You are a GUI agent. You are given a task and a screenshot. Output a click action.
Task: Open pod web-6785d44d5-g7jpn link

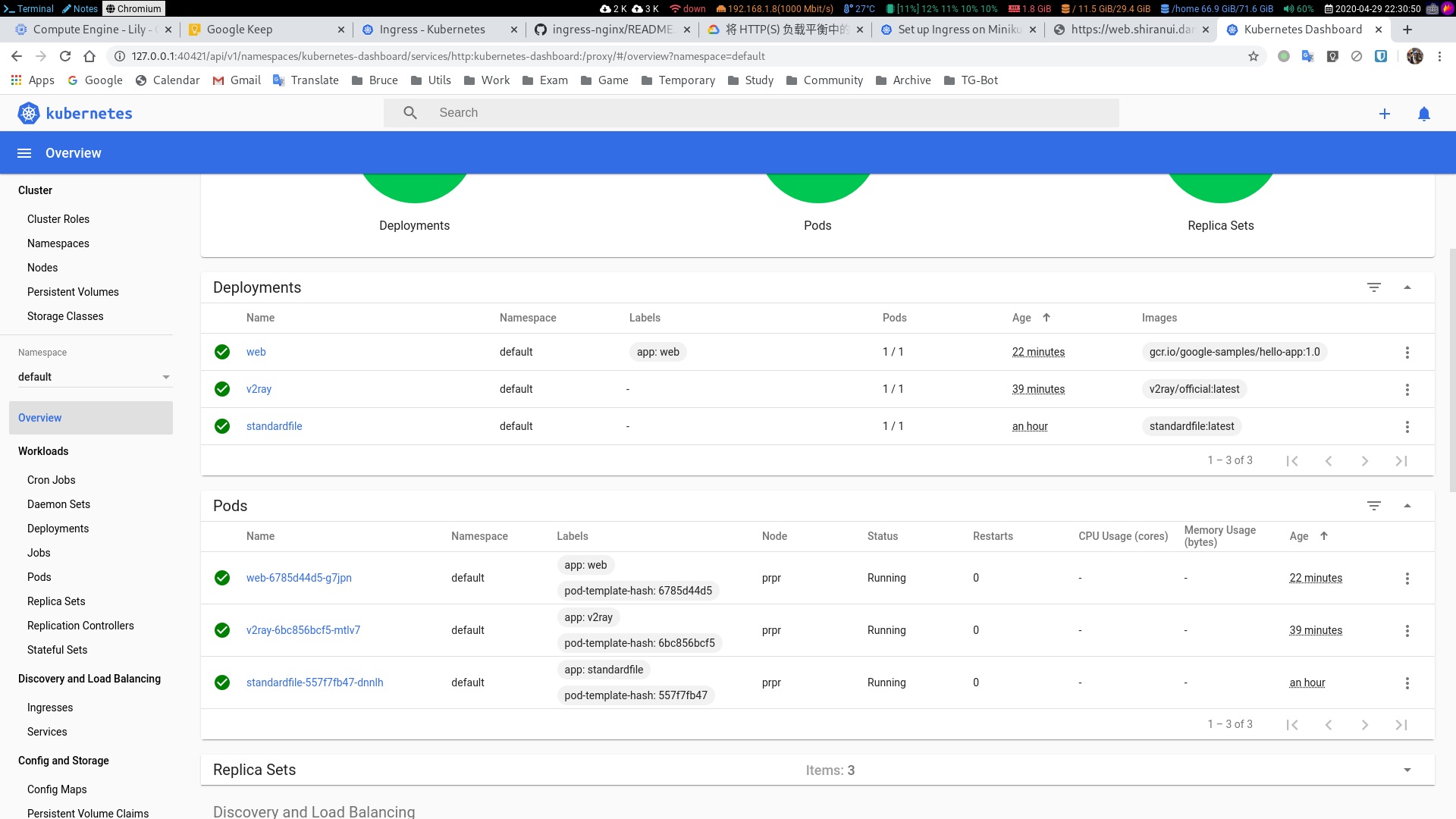pyautogui.click(x=299, y=578)
